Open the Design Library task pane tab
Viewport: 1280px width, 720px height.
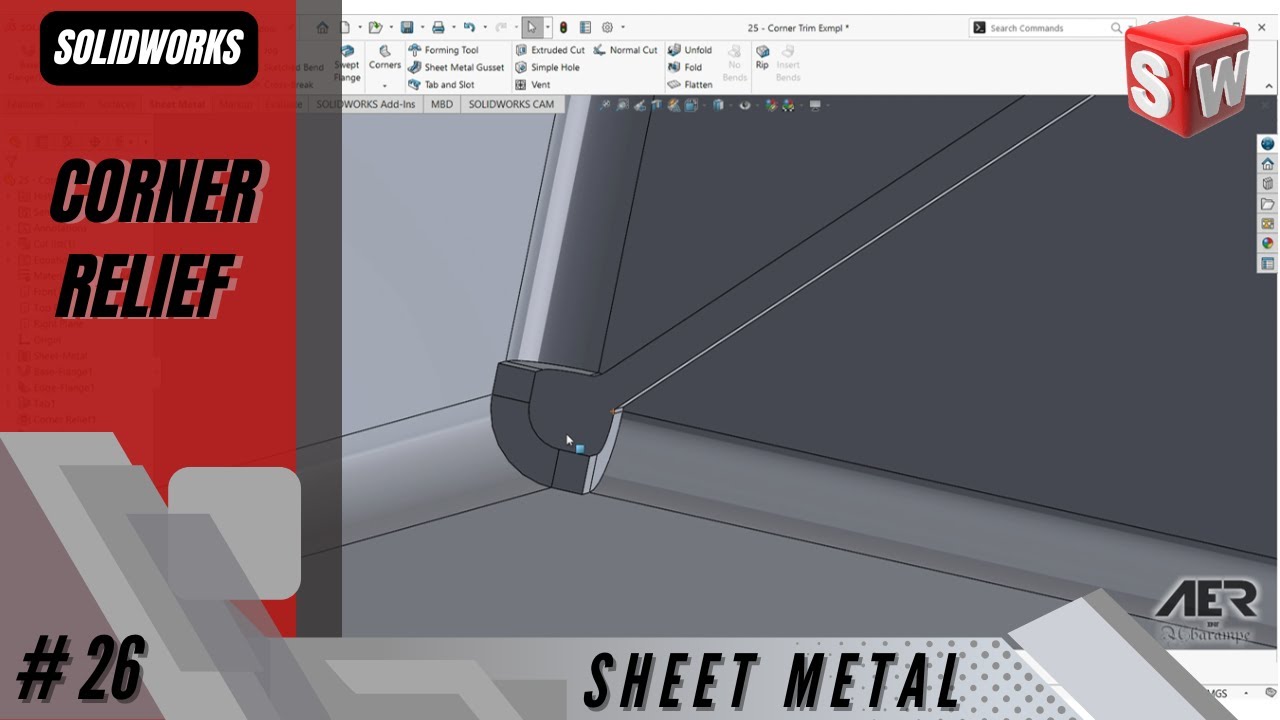click(x=1268, y=184)
